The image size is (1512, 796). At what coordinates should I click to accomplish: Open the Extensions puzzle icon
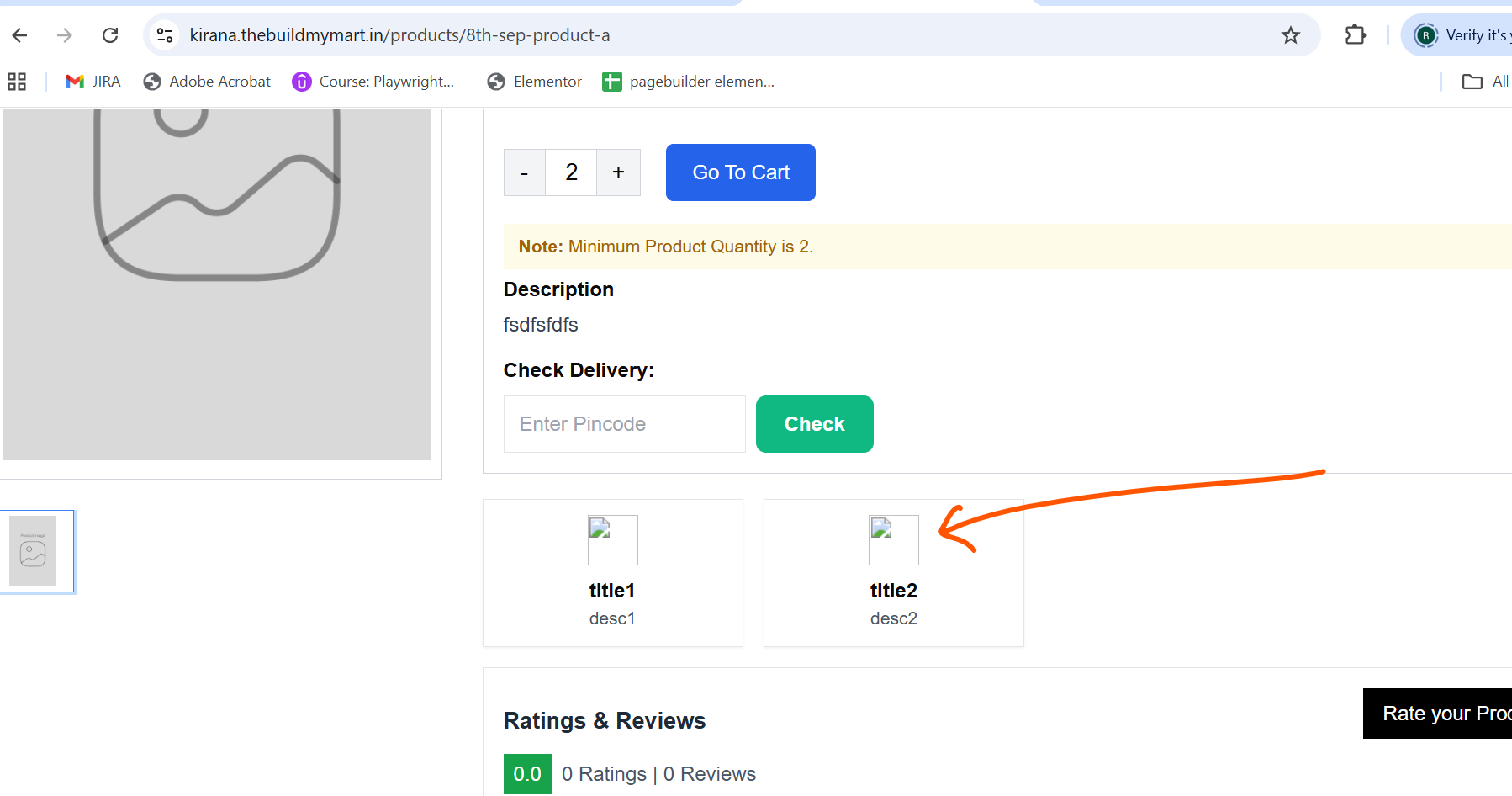pos(1355,35)
